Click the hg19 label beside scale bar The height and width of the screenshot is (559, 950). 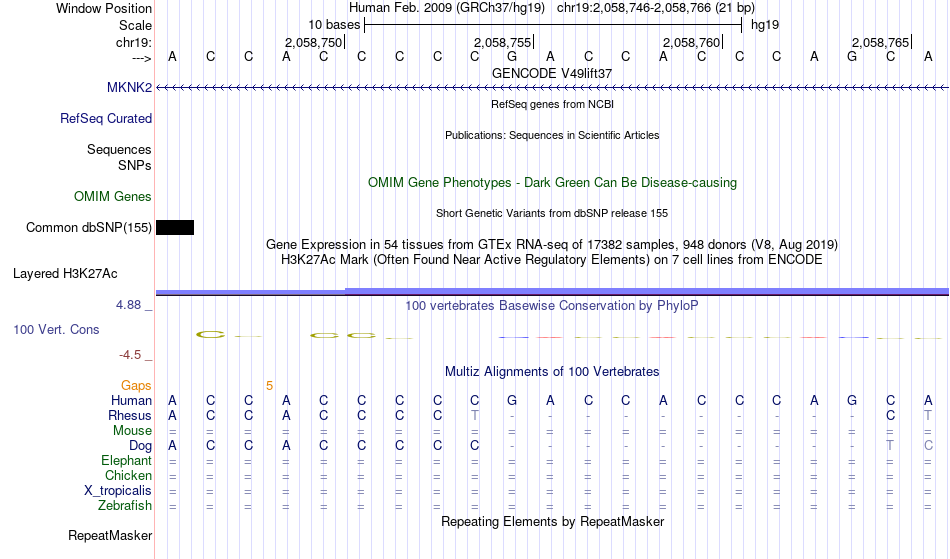765,25
